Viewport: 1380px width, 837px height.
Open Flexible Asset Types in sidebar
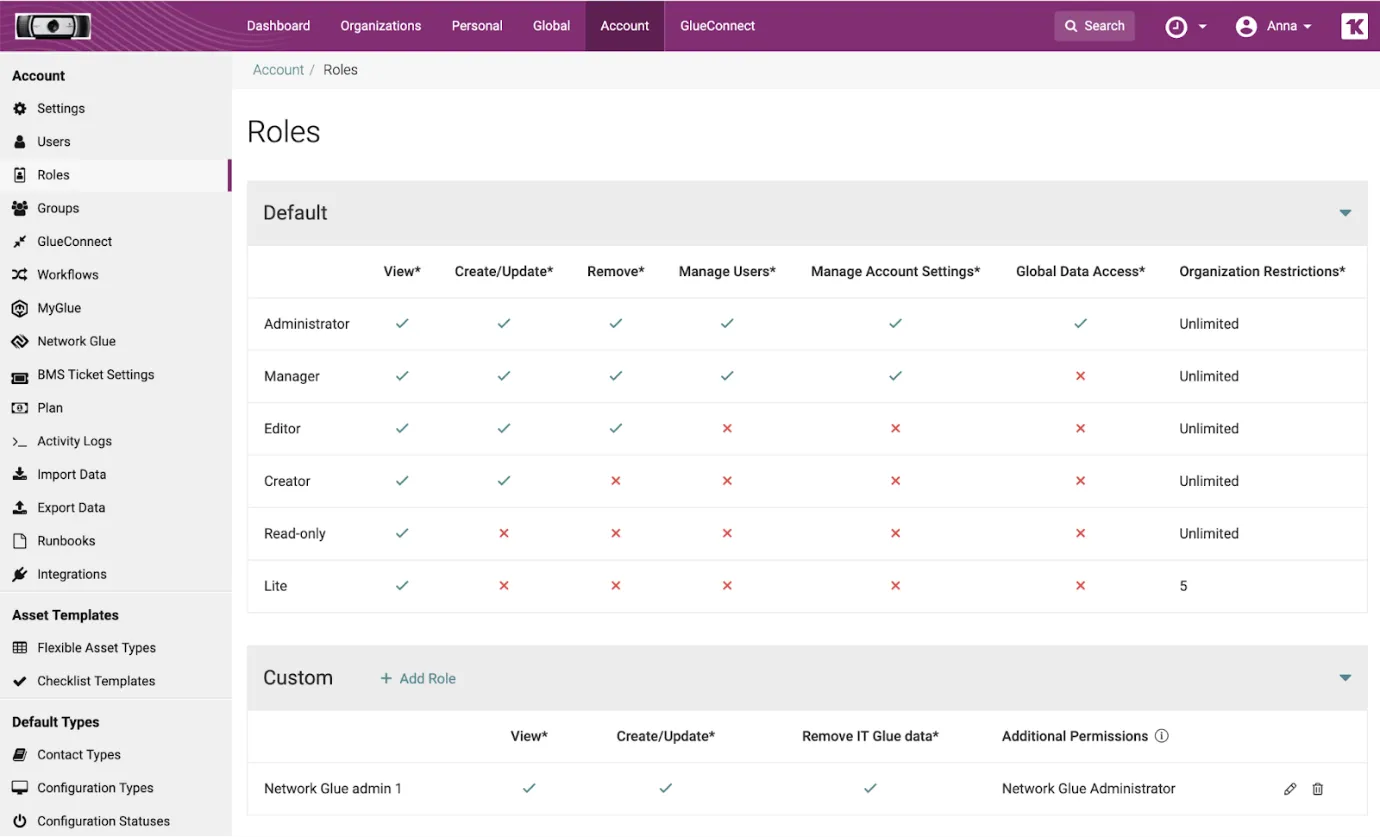click(x=96, y=648)
